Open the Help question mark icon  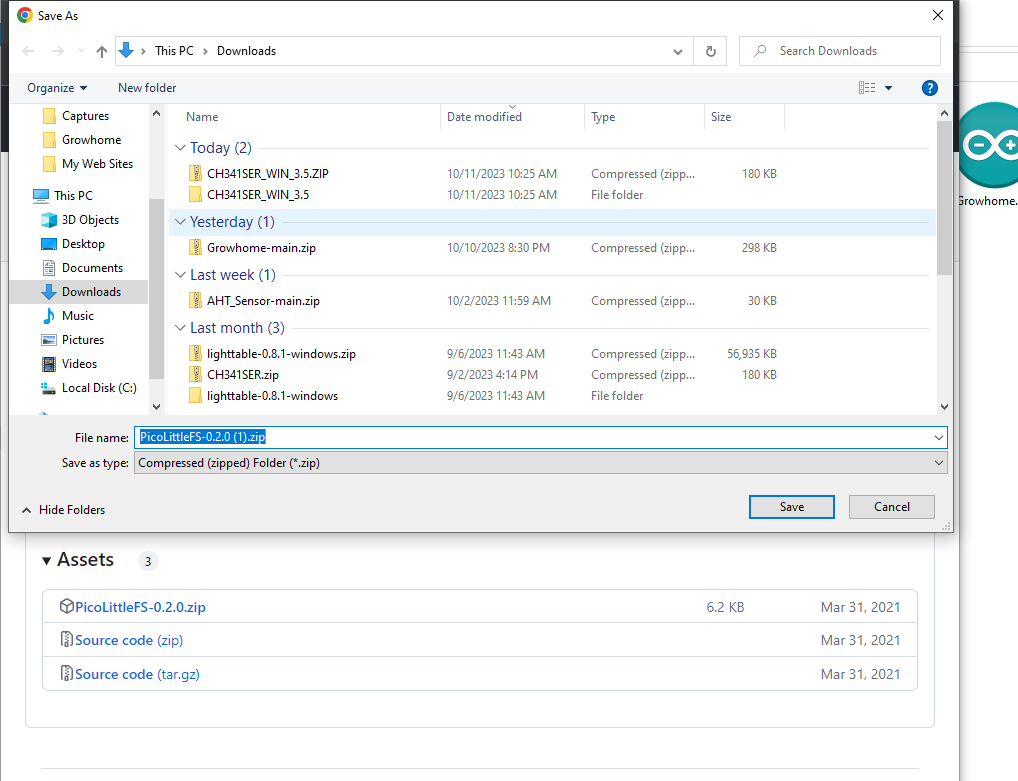pyautogui.click(x=929, y=88)
